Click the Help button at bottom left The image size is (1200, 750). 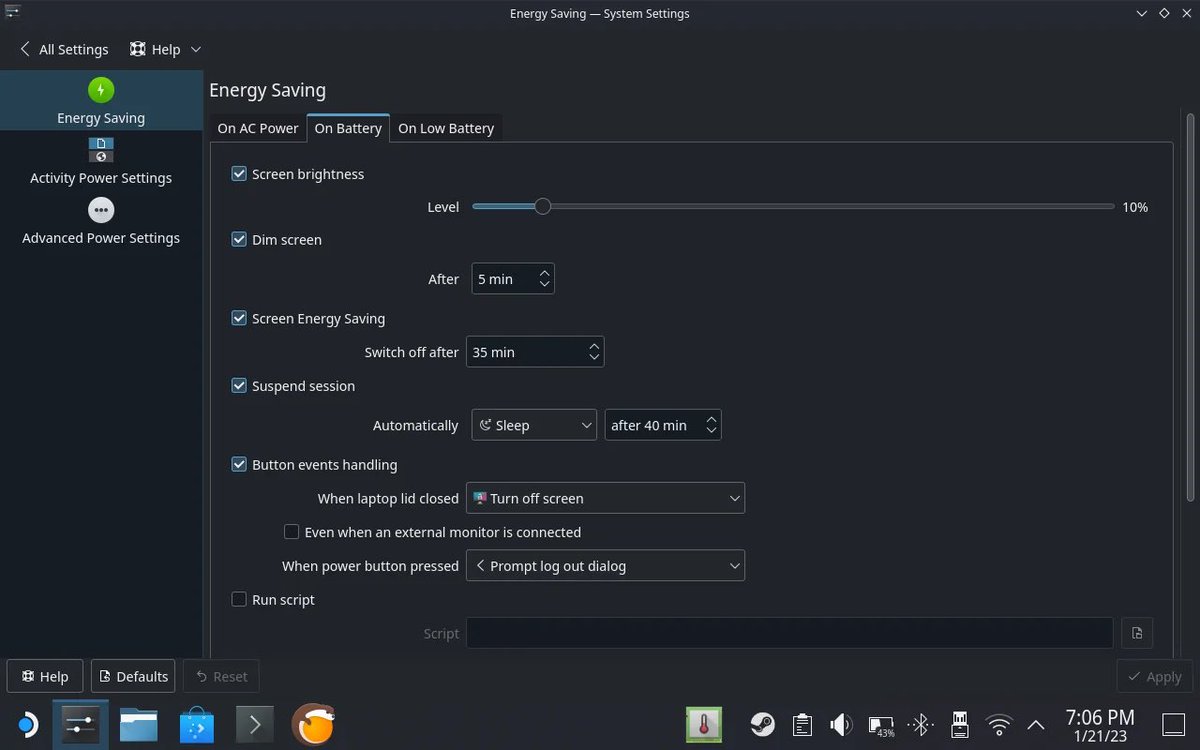(x=45, y=676)
